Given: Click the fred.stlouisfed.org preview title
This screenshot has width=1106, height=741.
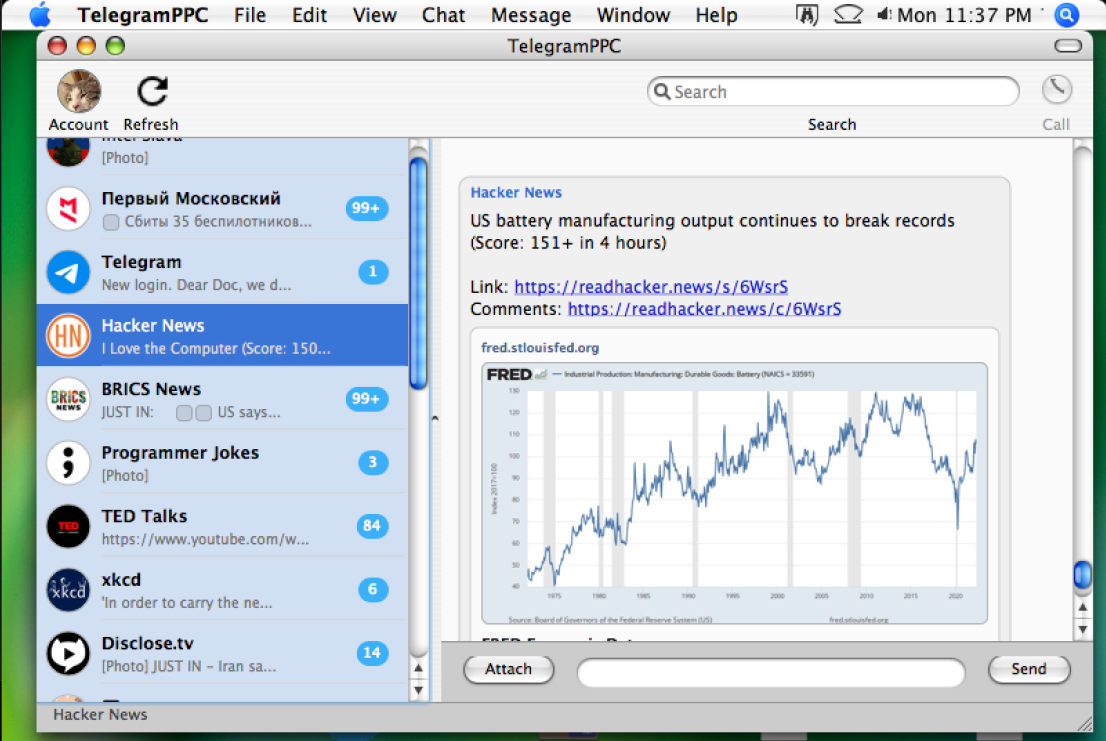Looking at the screenshot, I should [x=540, y=348].
